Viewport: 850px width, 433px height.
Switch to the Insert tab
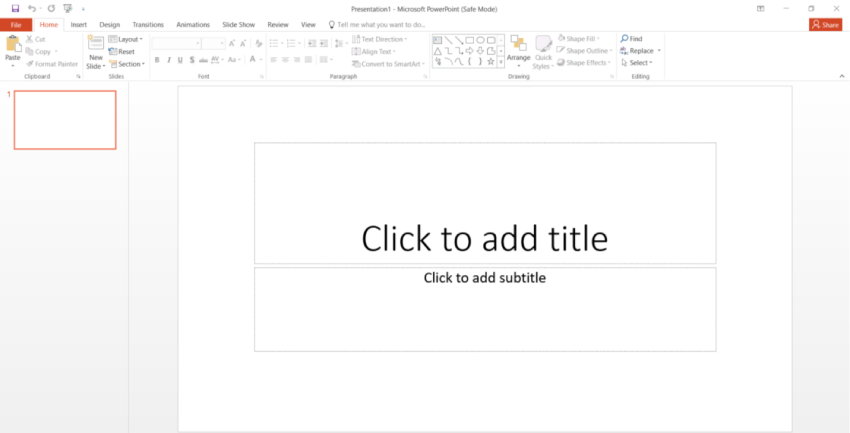79,25
